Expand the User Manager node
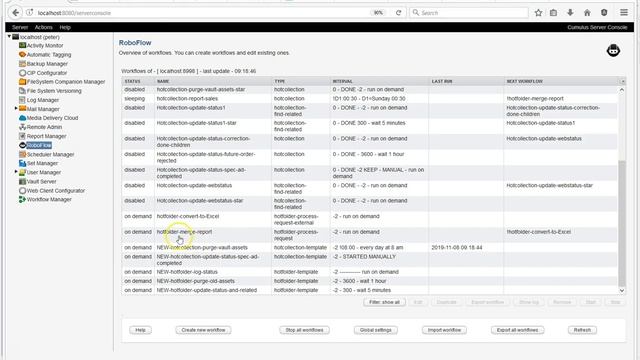The height and width of the screenshot is (360, 640). coord(16,172)
